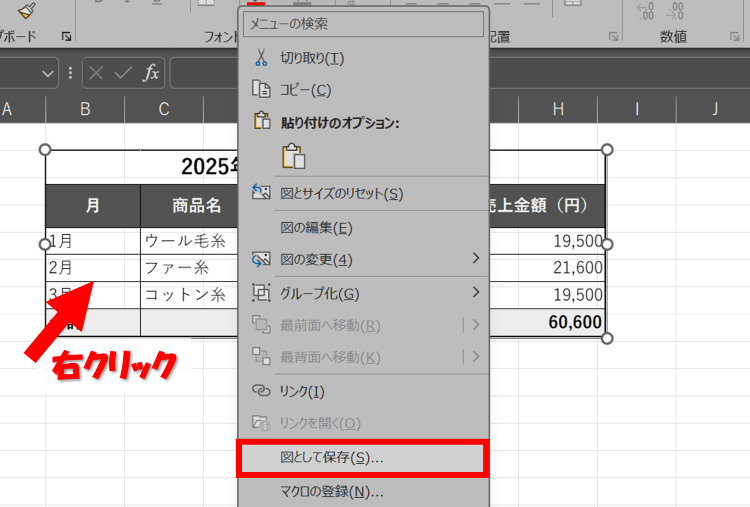Click the 19,500 value in the 1月 row
750x507 pixels.
tap(547, 241)
